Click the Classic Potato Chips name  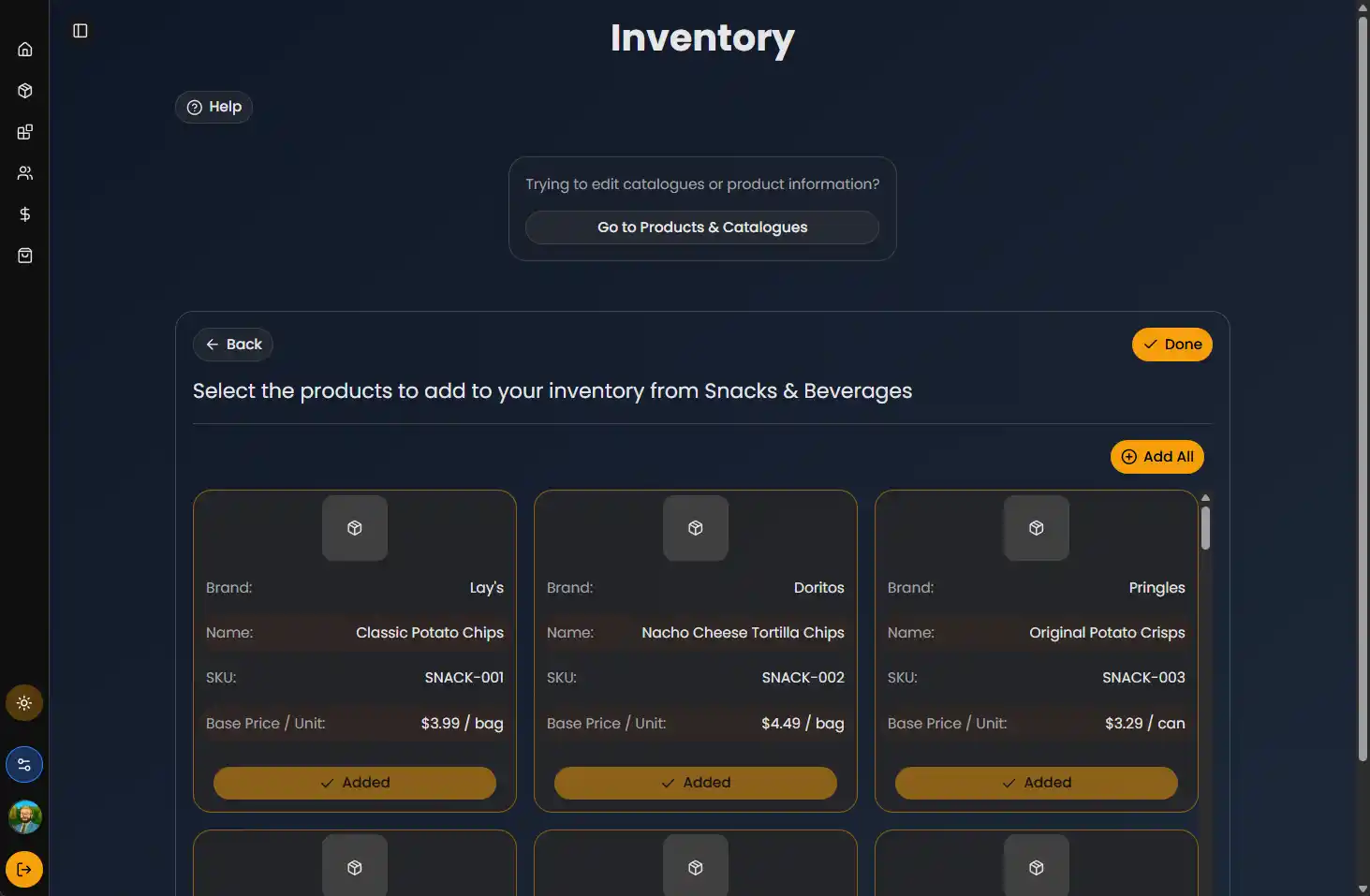coord(430,633)
